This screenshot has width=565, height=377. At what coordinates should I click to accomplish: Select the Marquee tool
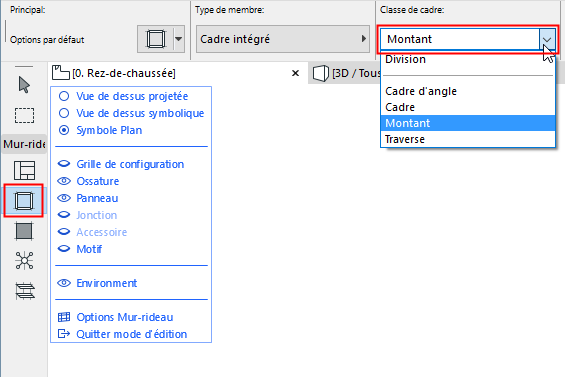pos(24,115)
